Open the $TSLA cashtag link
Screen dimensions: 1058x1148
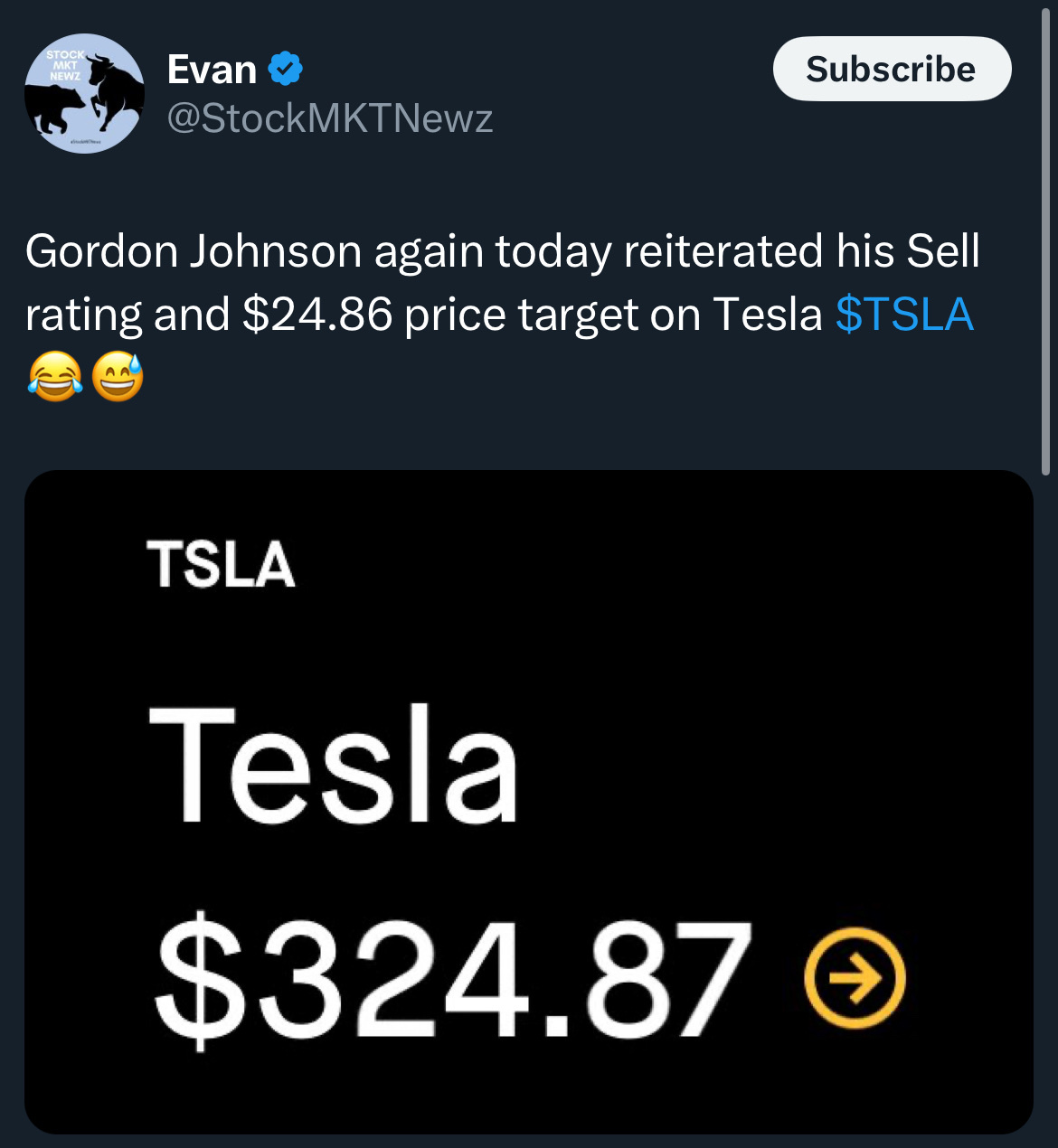(904, 315)
